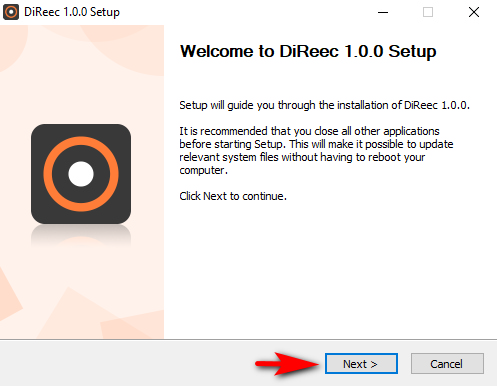Click the "Welcome to DiReec 1.0.0 Setup" heading
Image resolution: width=497 pixels, height=386 pixels.
click(x=308, y=52)
